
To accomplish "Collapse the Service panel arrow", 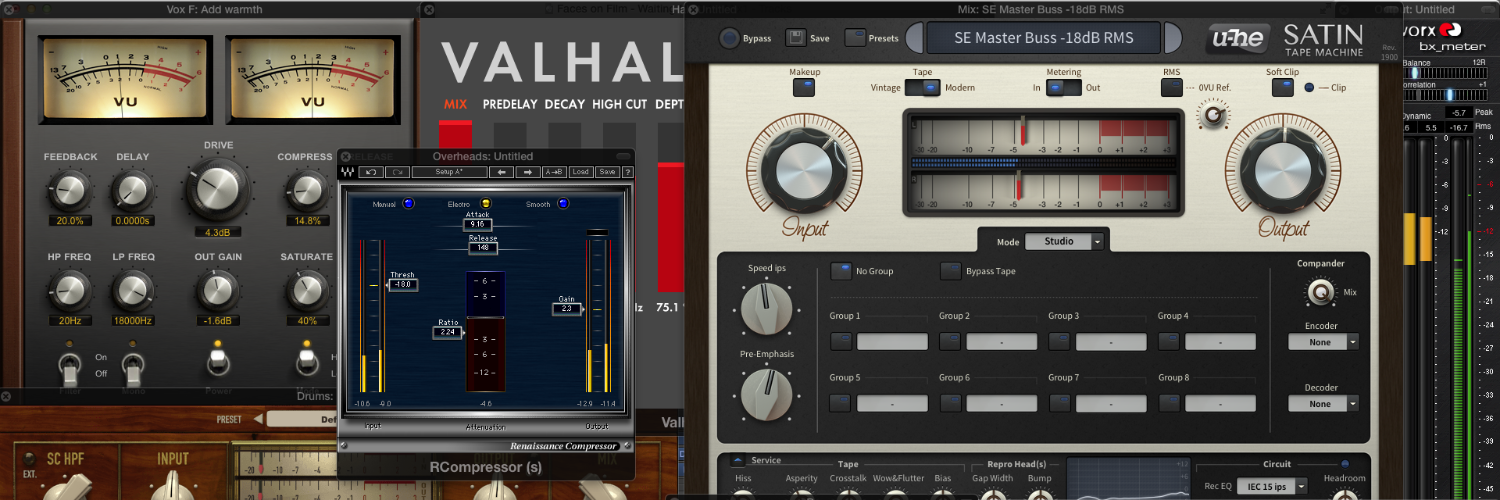I will [x=738, y=460].
